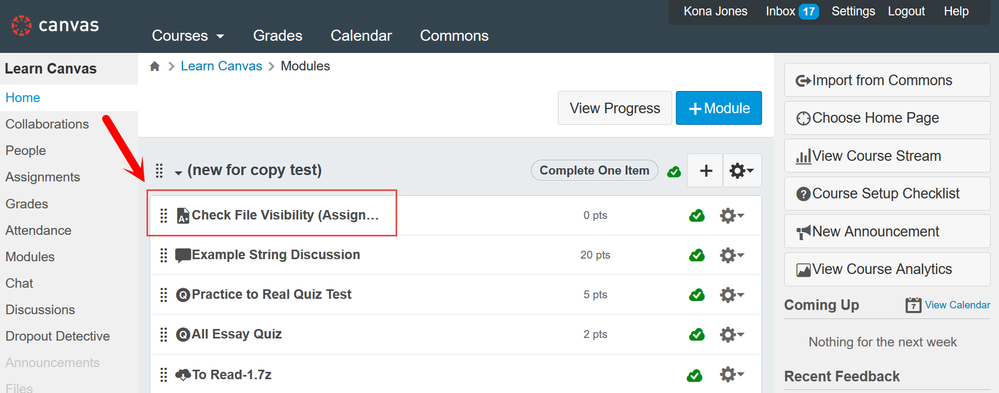The width and height of the screenshot is (999, 393).
Task: Unpublish Example String Discussion via cloud icon
Action: [x=696, y=255]
